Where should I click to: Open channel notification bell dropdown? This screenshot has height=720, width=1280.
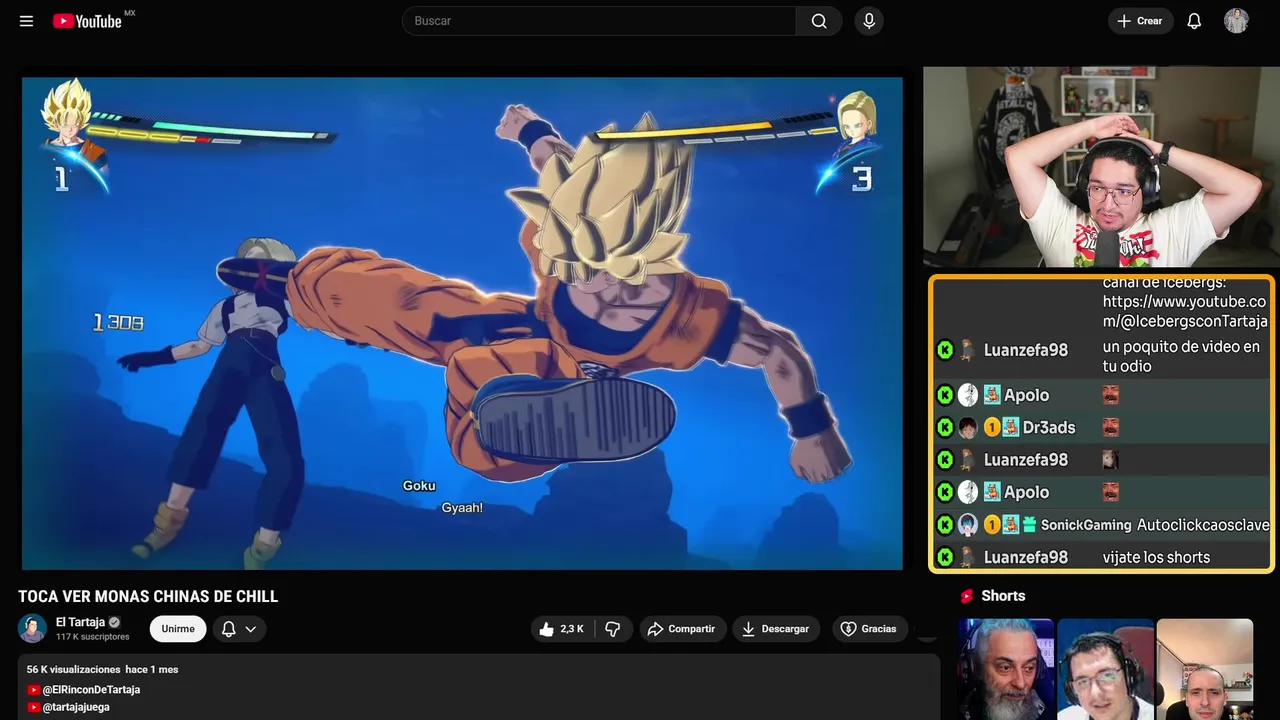pos(239,629)
